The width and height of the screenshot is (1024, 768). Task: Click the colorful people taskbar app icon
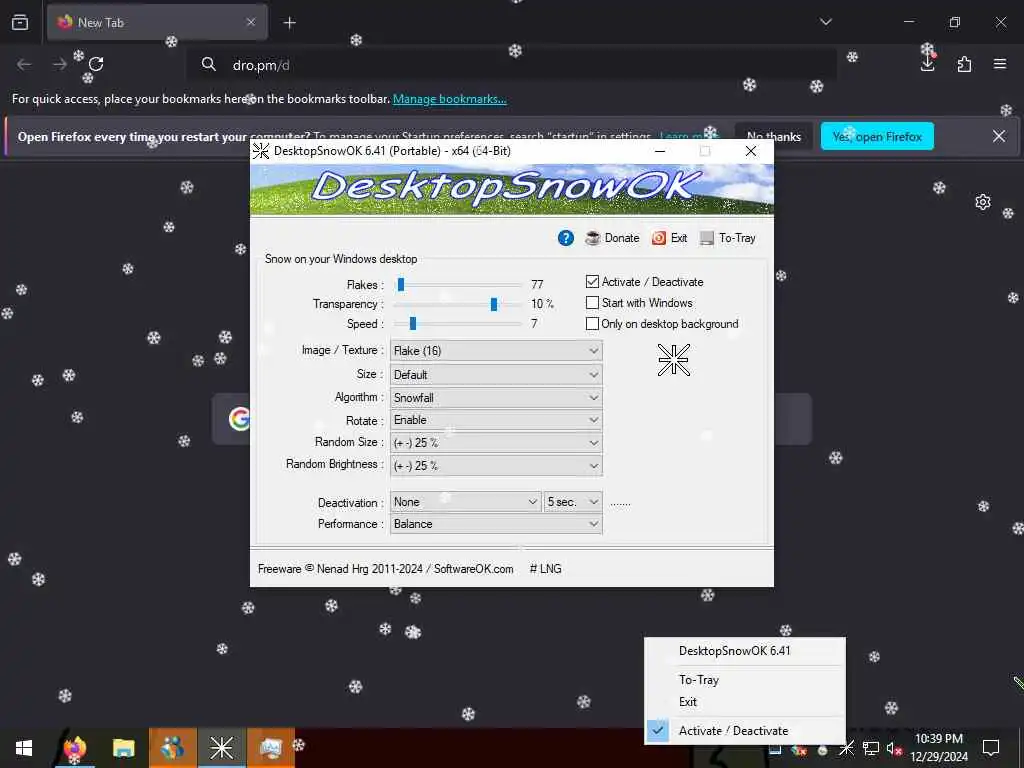click(172, 748)
